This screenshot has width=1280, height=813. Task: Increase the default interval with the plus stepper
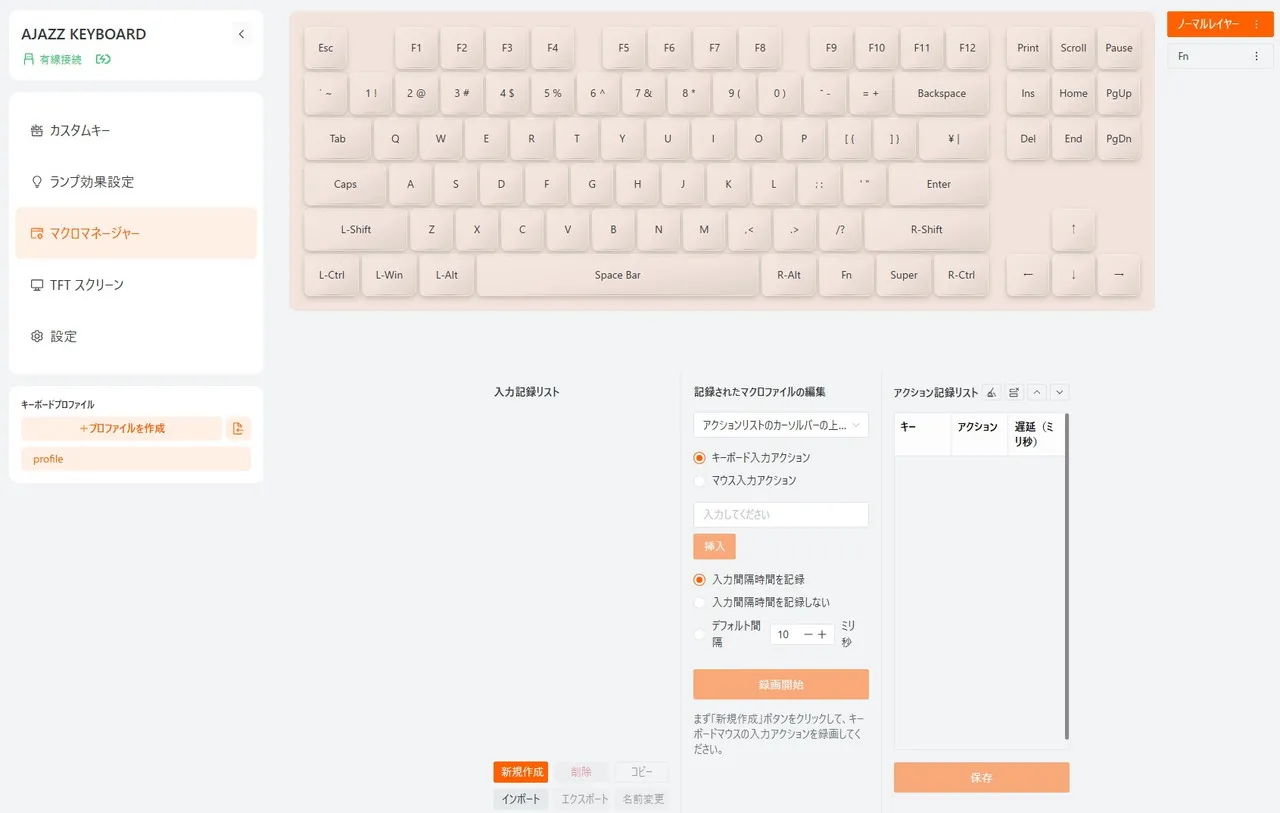coord(822,634)
